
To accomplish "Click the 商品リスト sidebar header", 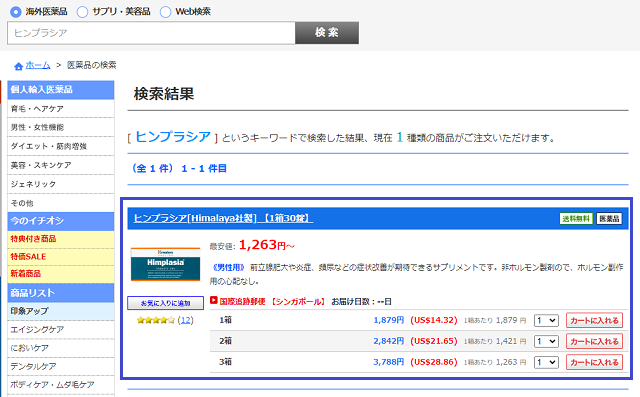I will click(61, 293).
